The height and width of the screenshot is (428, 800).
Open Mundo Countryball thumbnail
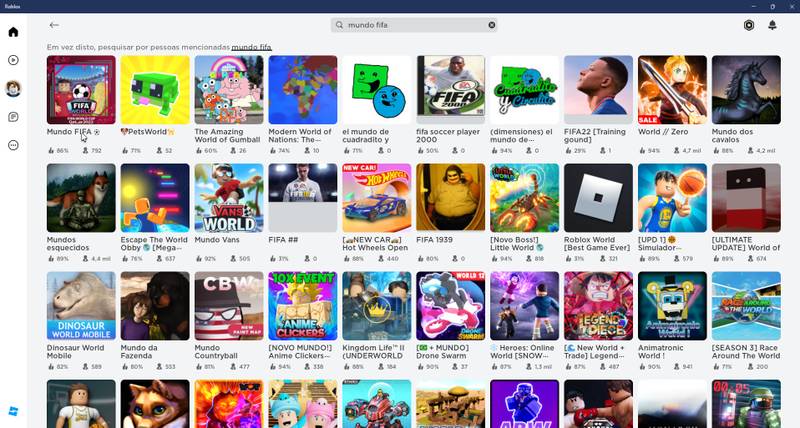[229, 306]
